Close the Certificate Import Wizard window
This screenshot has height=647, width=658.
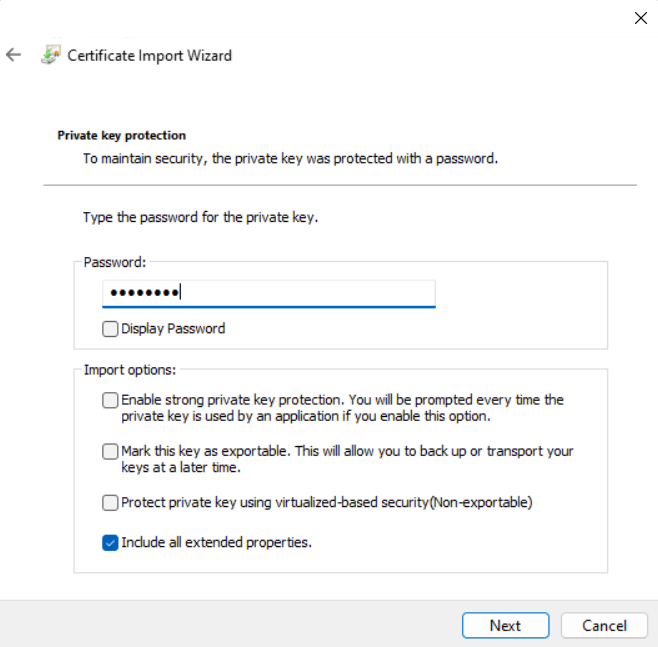pos(641,18)
